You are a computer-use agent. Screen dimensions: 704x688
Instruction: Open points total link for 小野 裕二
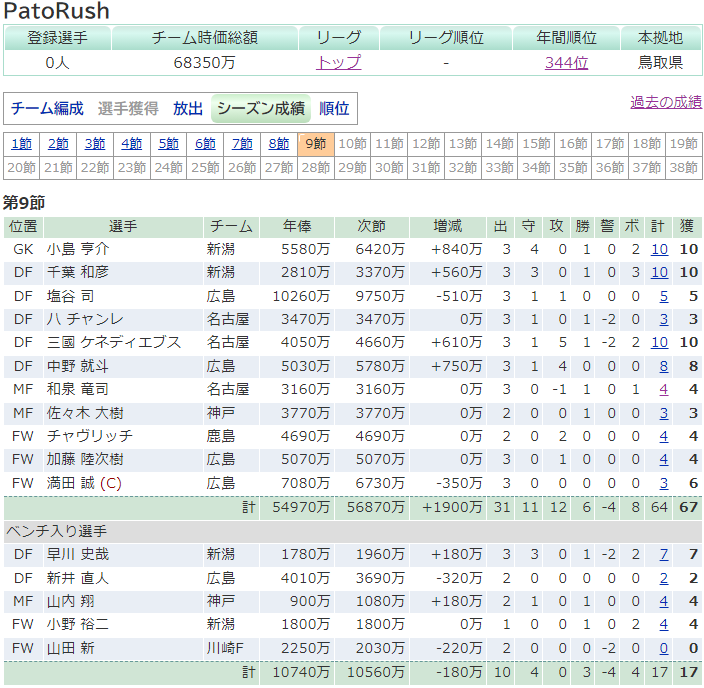coord(664,625)
